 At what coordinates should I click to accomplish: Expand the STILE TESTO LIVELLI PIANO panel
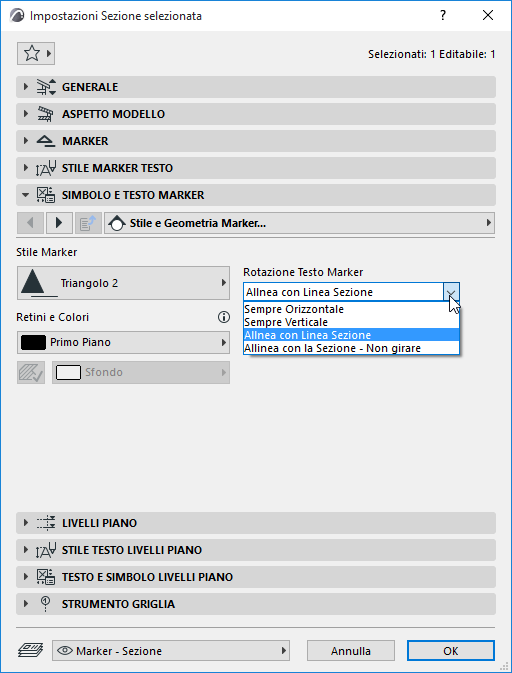pos(256,550)
